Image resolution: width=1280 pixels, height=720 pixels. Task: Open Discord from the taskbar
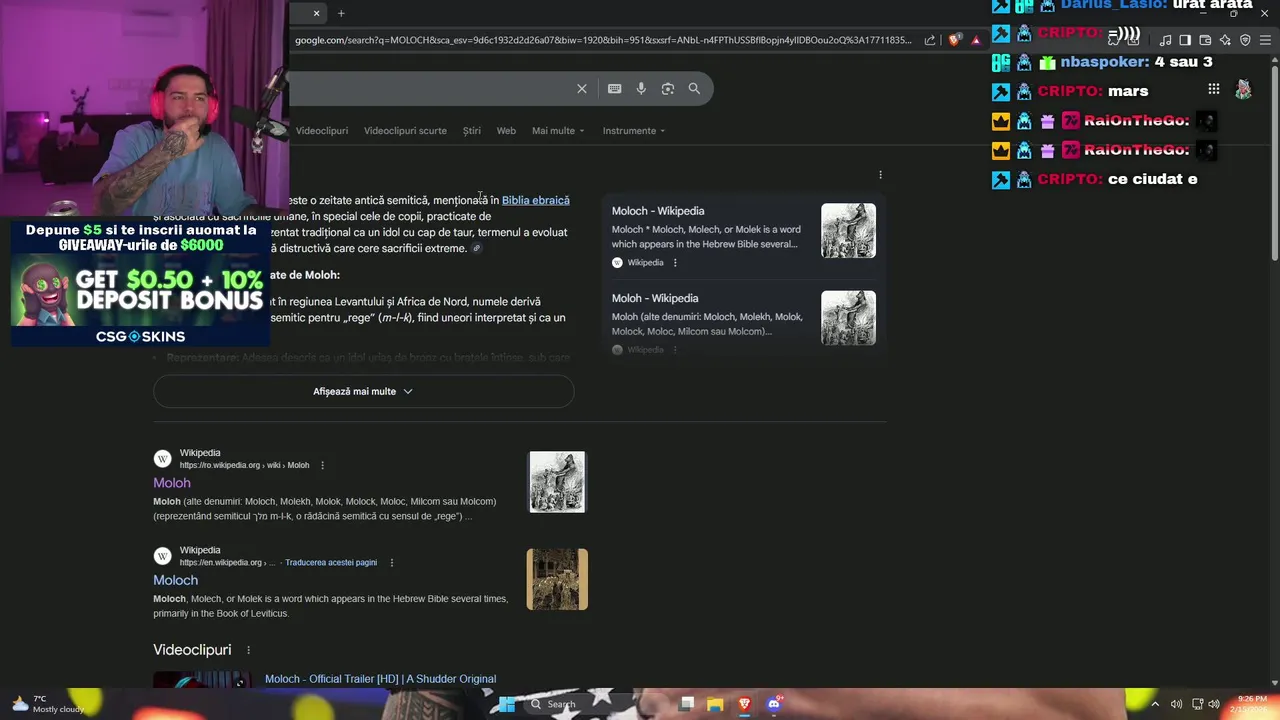coord(773,704)
